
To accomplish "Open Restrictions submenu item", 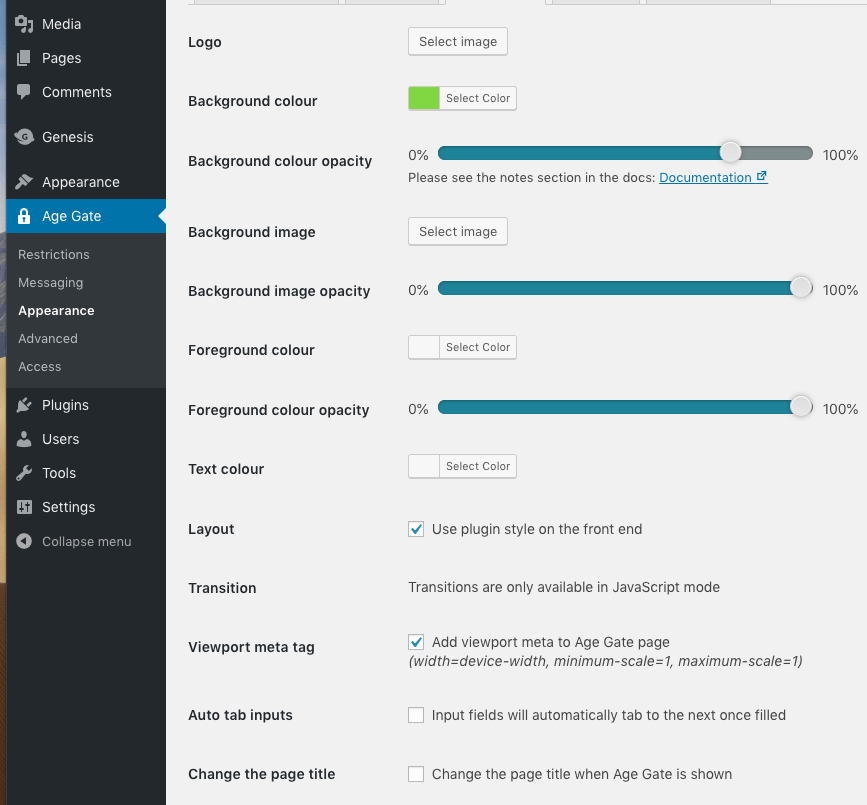I will (54, 255).
